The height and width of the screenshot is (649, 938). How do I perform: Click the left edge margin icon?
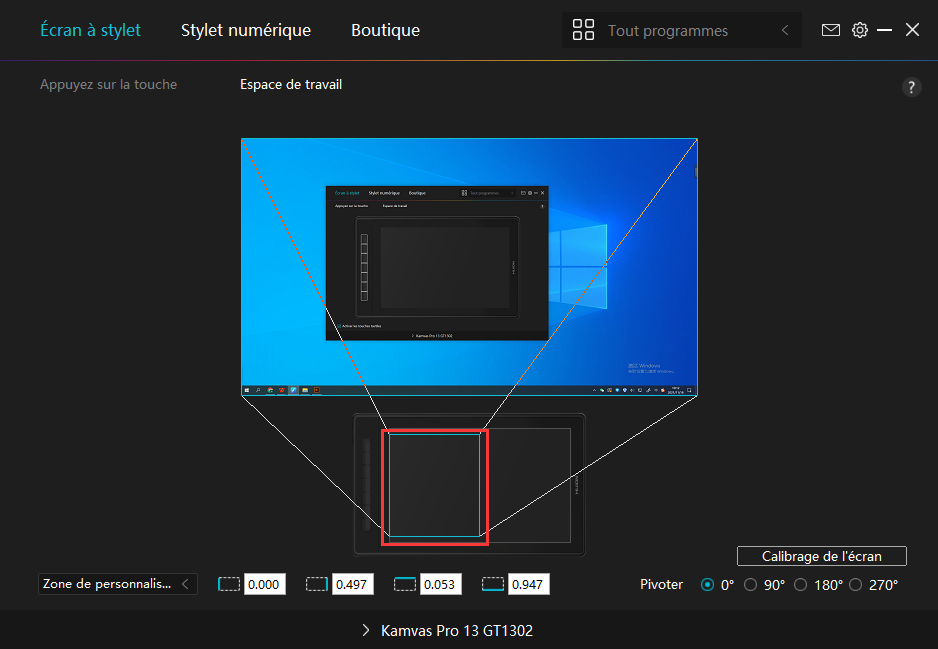click(229, 584)
